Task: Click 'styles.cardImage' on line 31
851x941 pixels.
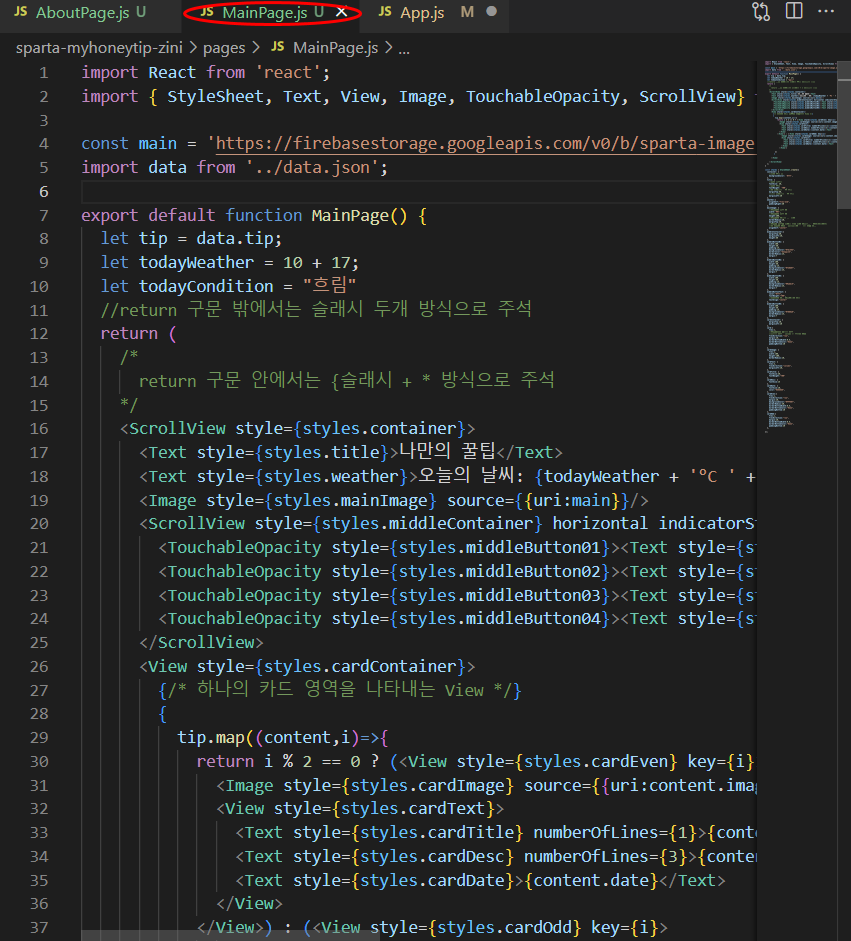Action: (427, 786)
